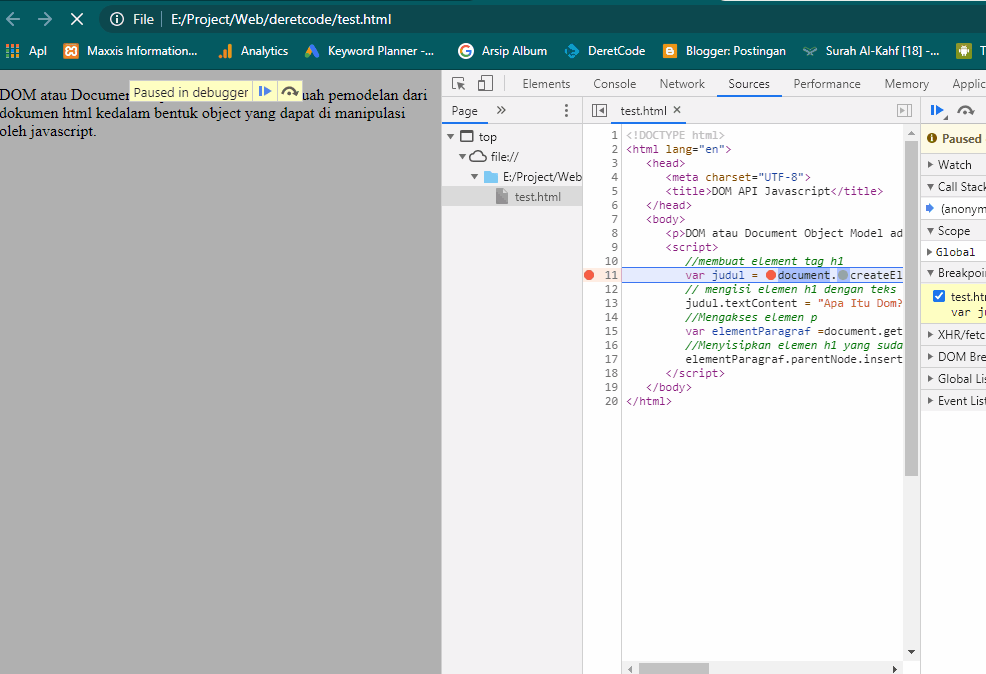Open the DeretCode bookmark
This screenshot has width=986, height=674.
click(x=605, y=51)
